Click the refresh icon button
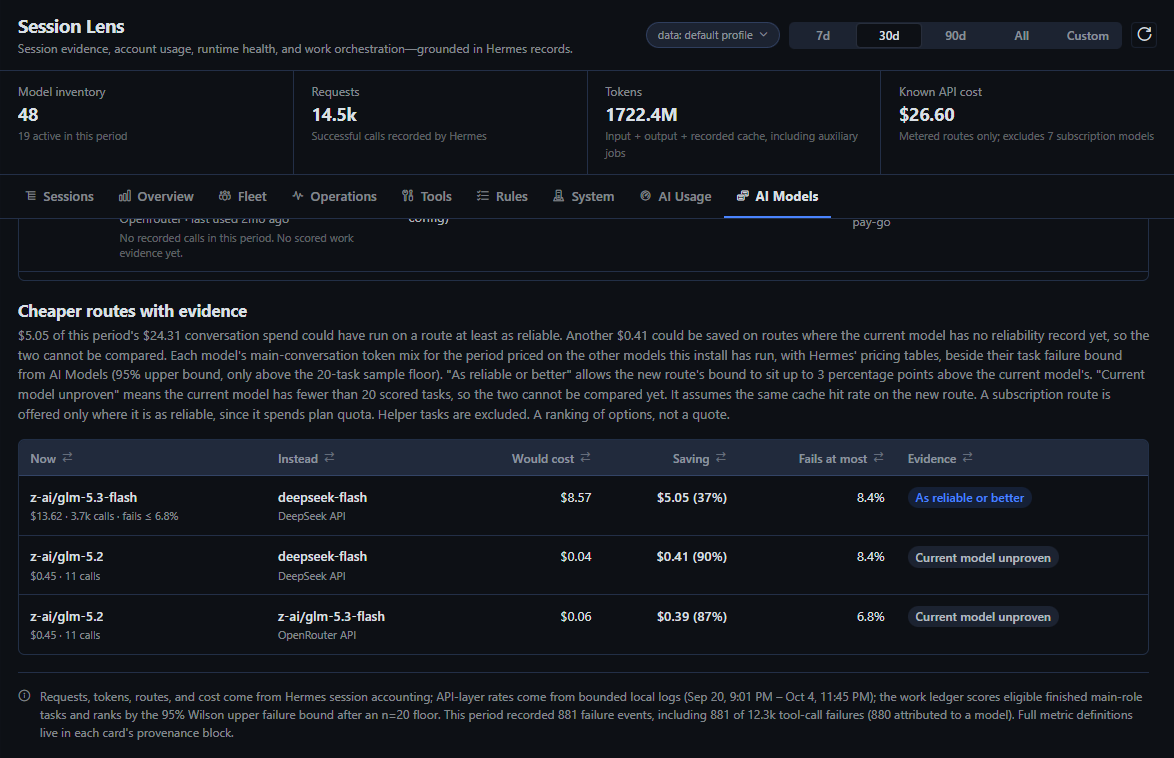The height and width of the screenshot is (758, 1174). tap(1144, 34)
